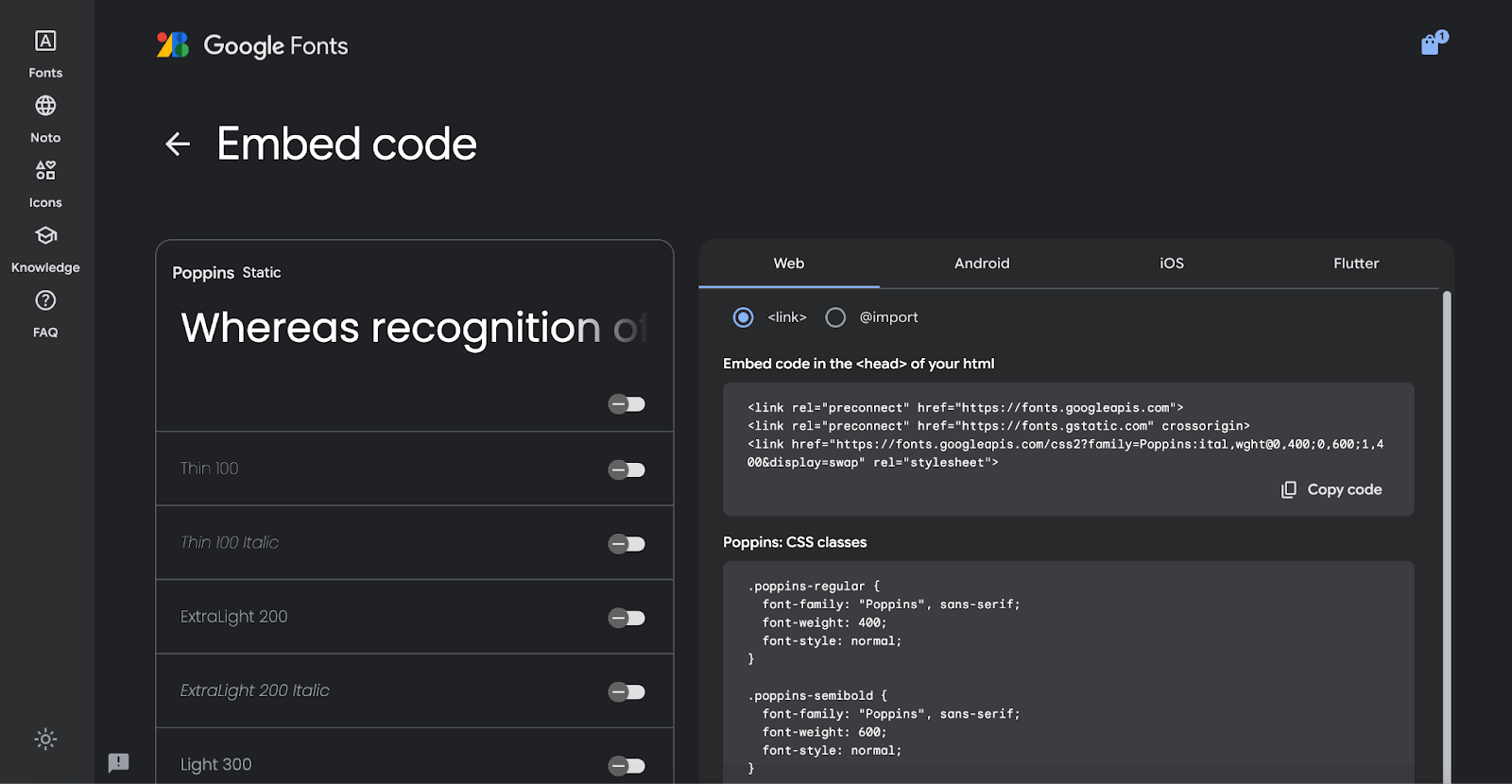This screenshot has height=784, width=1512.
Task: Enable the Thin 100 style toggle
Action: pos(626,469)
